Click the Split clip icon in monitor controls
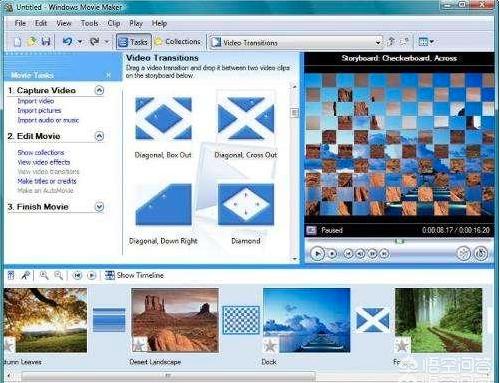Screen dimensions: 500x383 pos(463,254)
